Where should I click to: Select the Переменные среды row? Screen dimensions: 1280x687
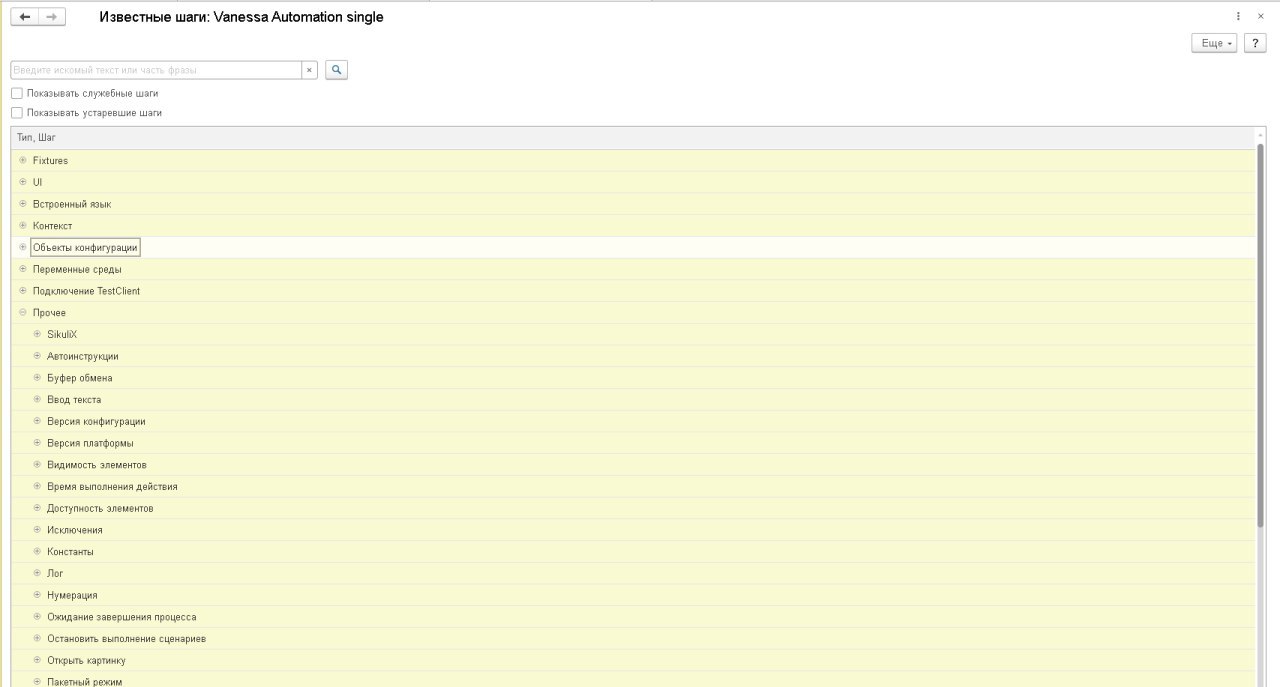click(633, 269)
